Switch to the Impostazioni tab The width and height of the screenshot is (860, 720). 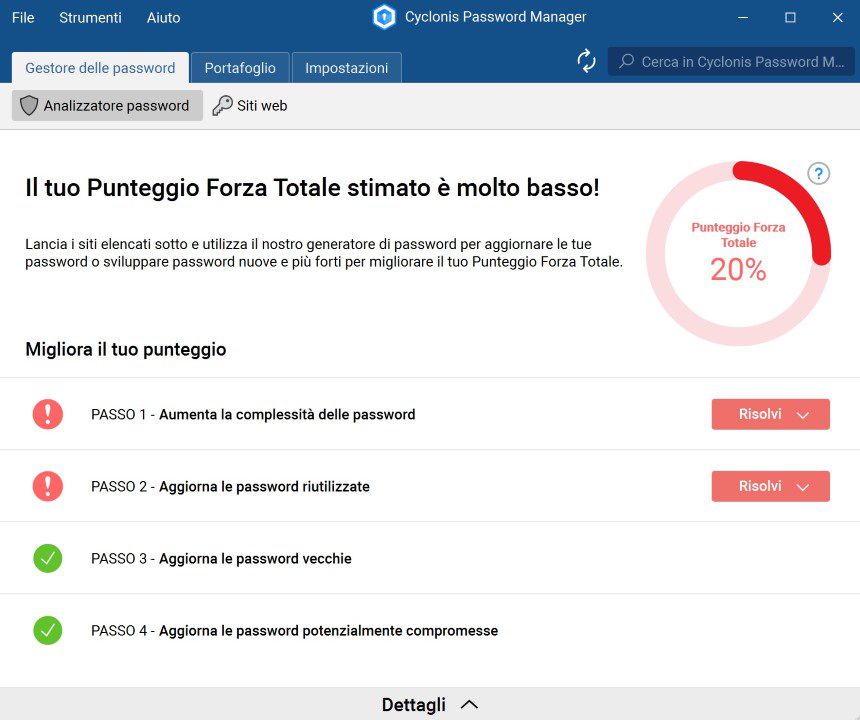coord(347,68)
